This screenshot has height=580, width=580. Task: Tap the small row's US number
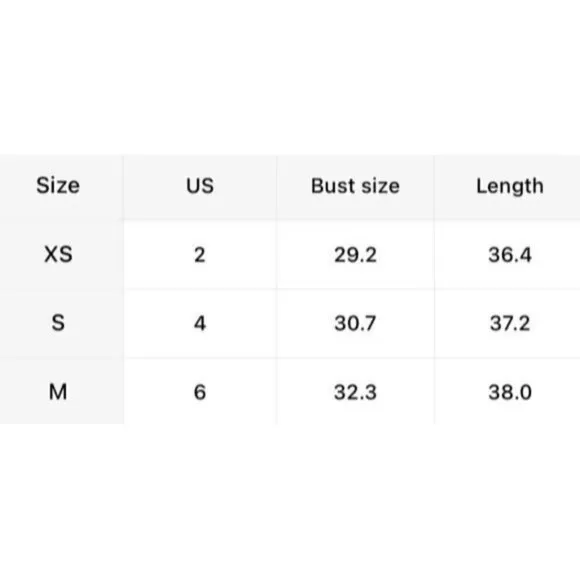200,323
